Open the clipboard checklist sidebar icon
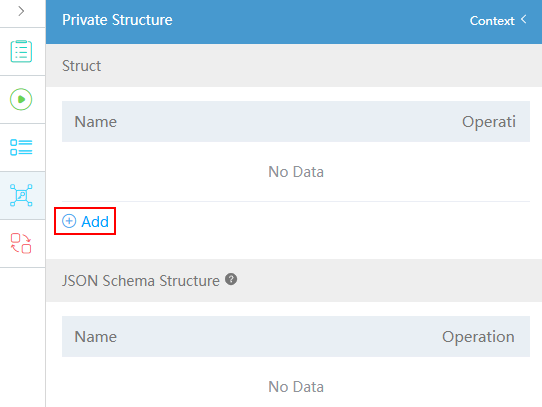Image resolution: width=542 pixels, height=407 pixels. pyautogui.click(x=21, y=51)
